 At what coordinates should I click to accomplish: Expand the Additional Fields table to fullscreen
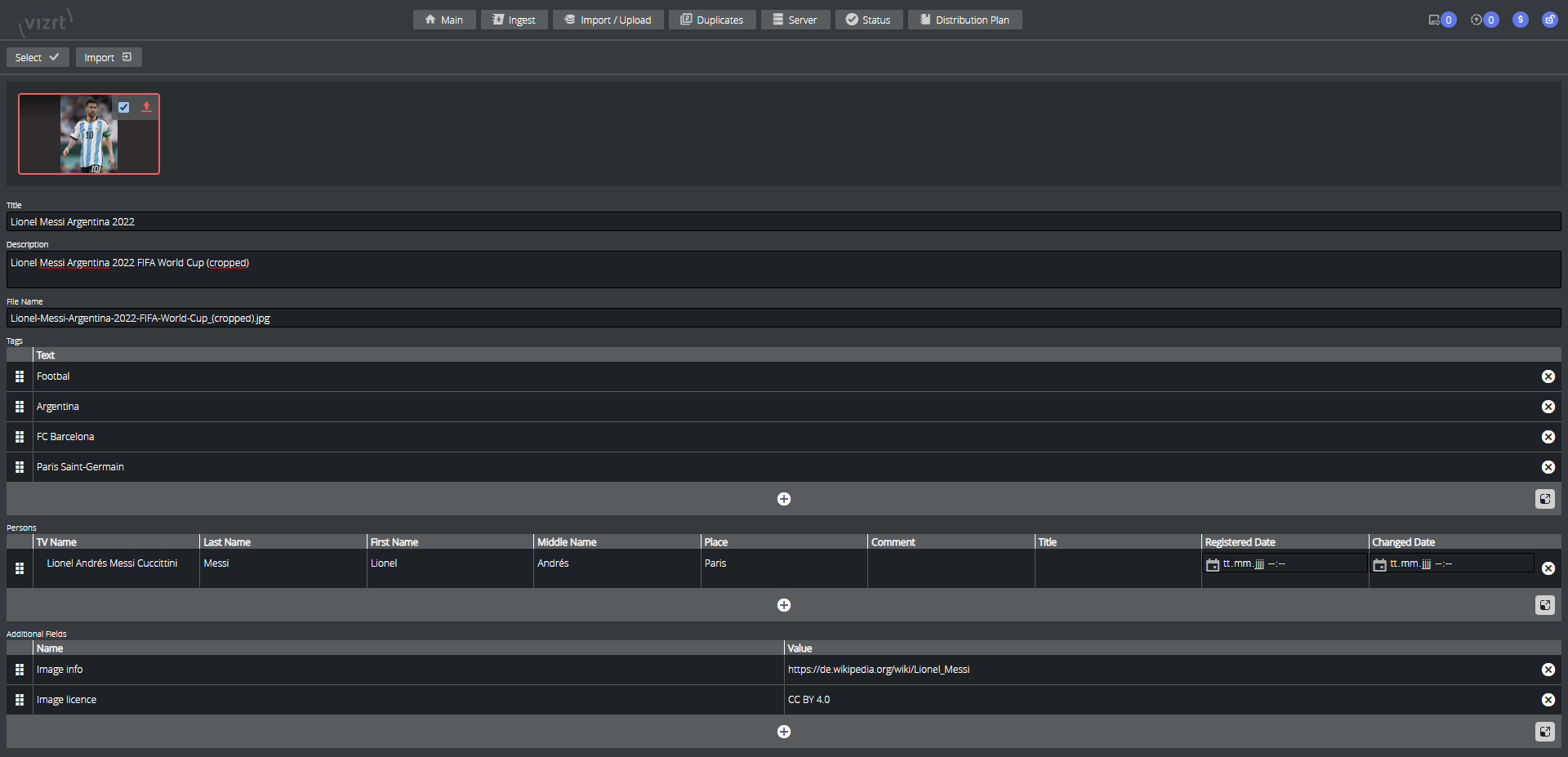coord(1545,732)
